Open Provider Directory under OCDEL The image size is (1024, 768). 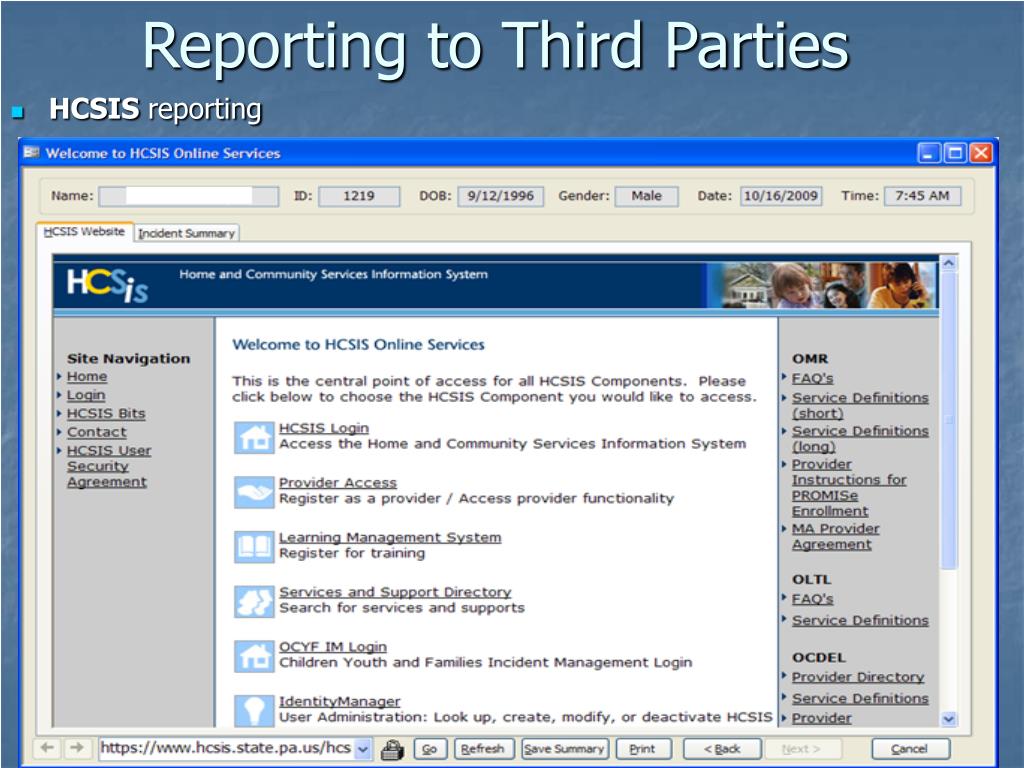(858, 677)
